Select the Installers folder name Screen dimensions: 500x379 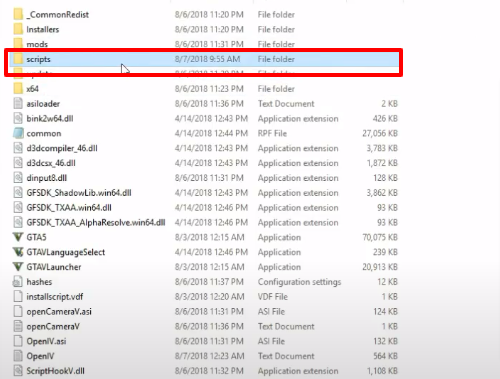(43, 29)
